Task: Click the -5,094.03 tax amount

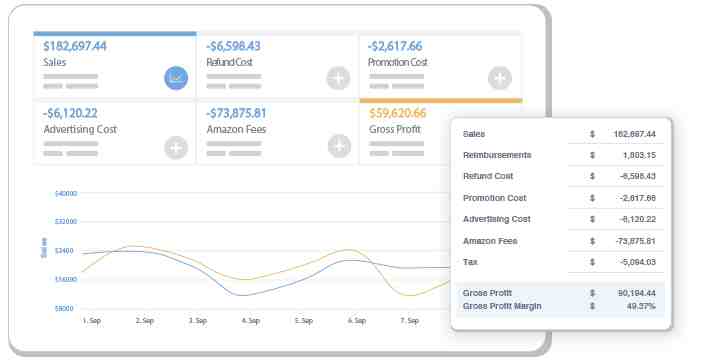Action: tap(638, 262)
